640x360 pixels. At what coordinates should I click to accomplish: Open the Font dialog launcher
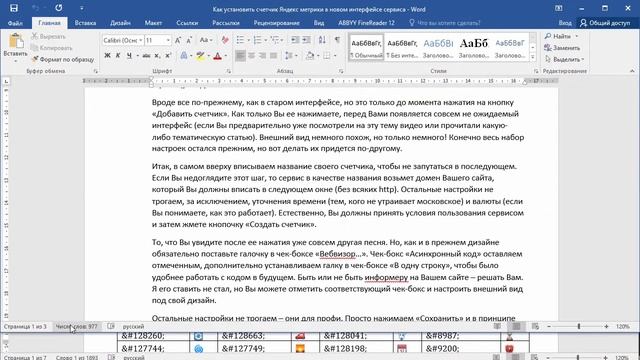[x=229, y=71]
